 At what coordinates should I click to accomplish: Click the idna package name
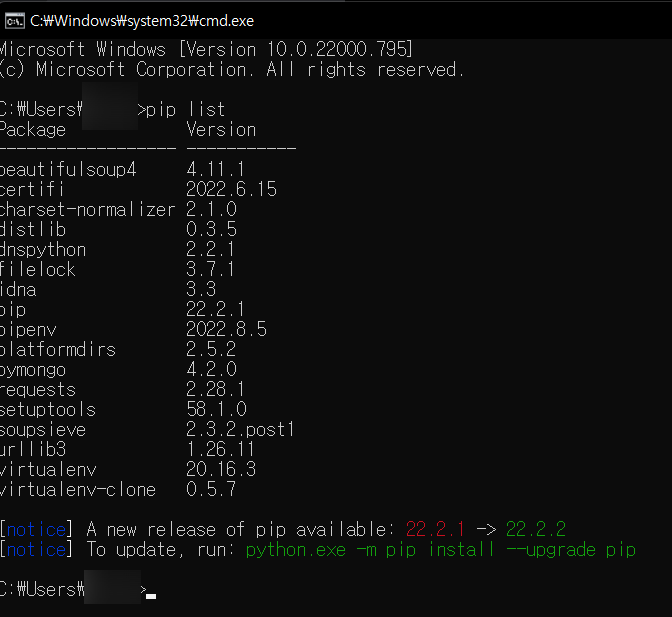(x=18, y=289)
